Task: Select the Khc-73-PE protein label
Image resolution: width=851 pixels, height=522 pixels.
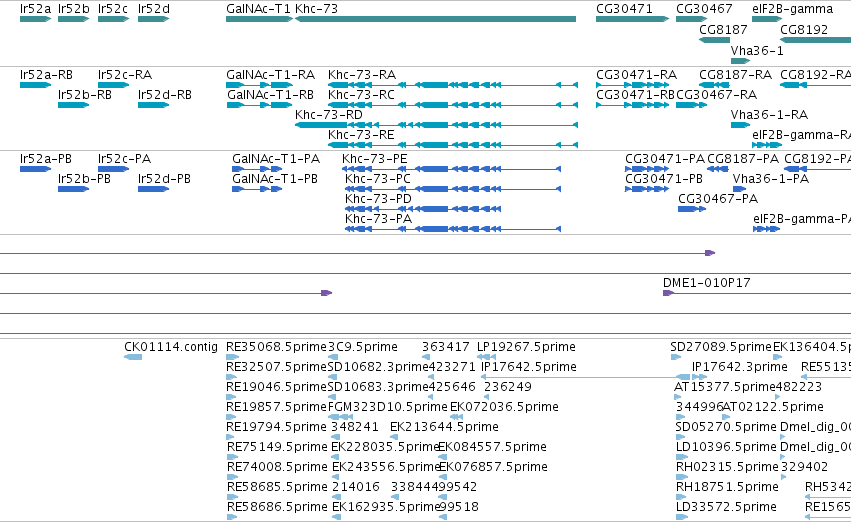Action: (375, 158)
